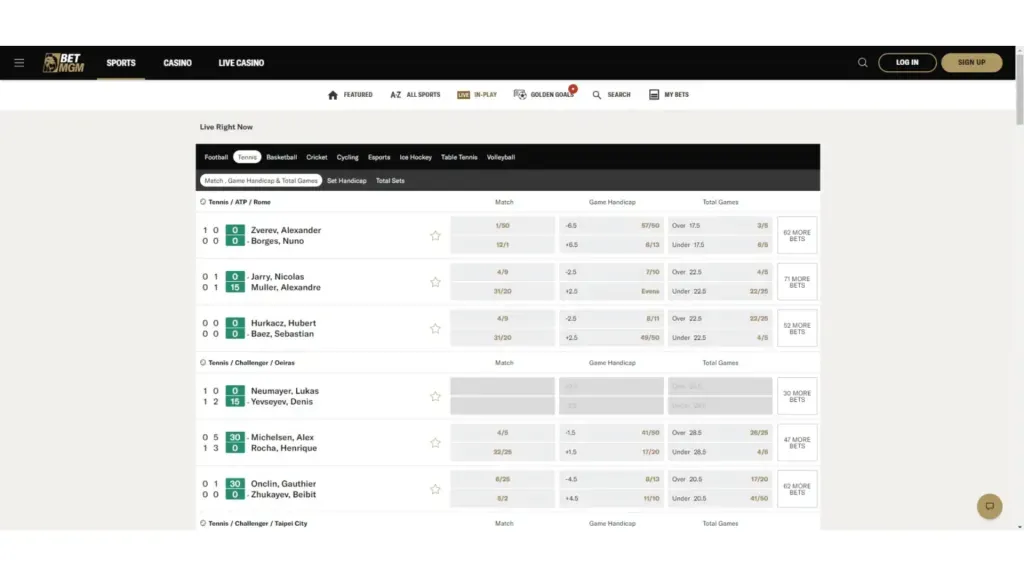Expand 62 More Bets for Zverev match

click(x=797, y=236)
